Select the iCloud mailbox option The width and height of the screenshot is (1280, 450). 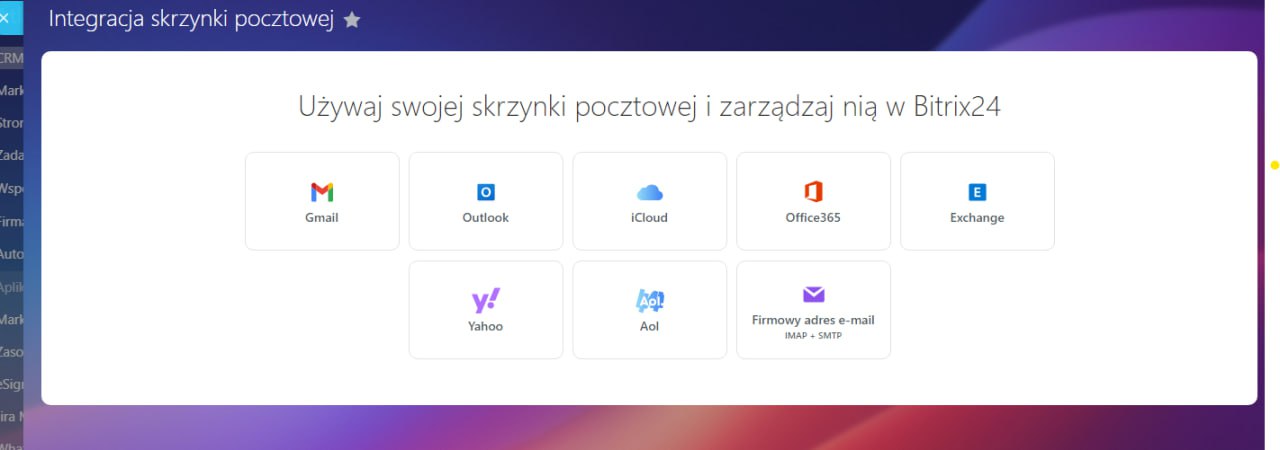pos(650,201)
